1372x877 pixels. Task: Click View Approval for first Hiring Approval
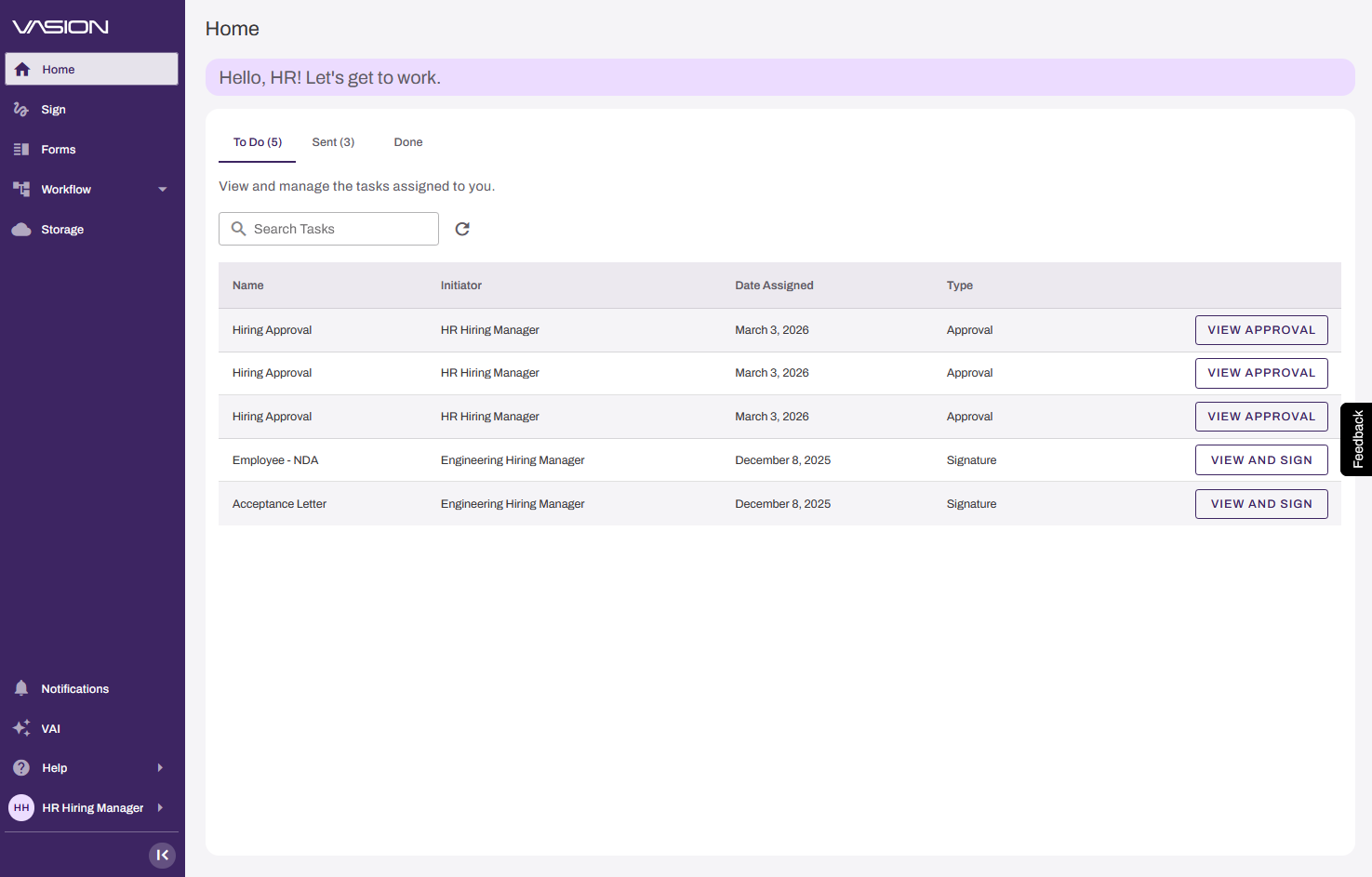1261,330
